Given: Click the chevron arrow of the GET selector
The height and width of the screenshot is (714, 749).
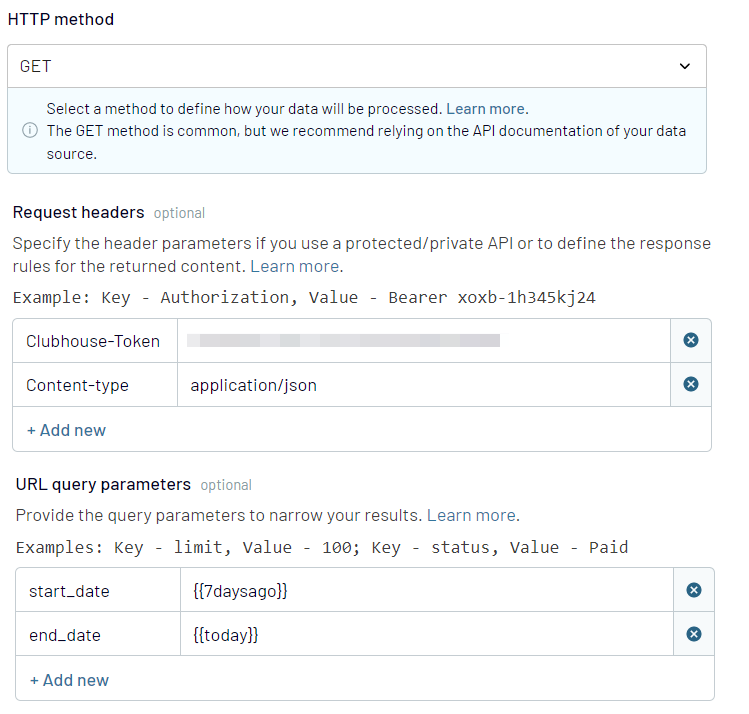Looking at the screenshot, I should [x=684, y=67].
